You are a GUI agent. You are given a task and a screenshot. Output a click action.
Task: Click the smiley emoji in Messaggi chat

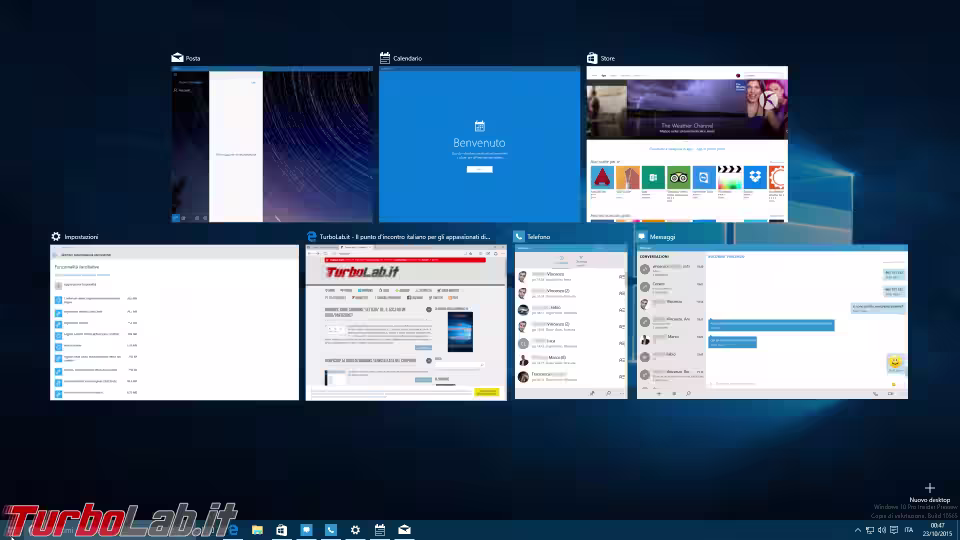click(895, 362)
